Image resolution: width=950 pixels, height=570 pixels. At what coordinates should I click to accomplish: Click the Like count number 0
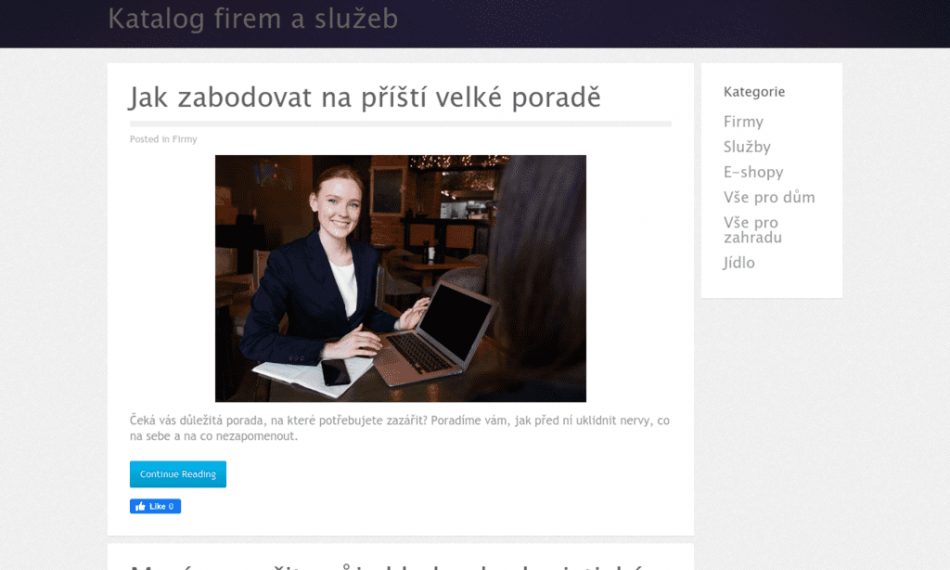(171, 506)
